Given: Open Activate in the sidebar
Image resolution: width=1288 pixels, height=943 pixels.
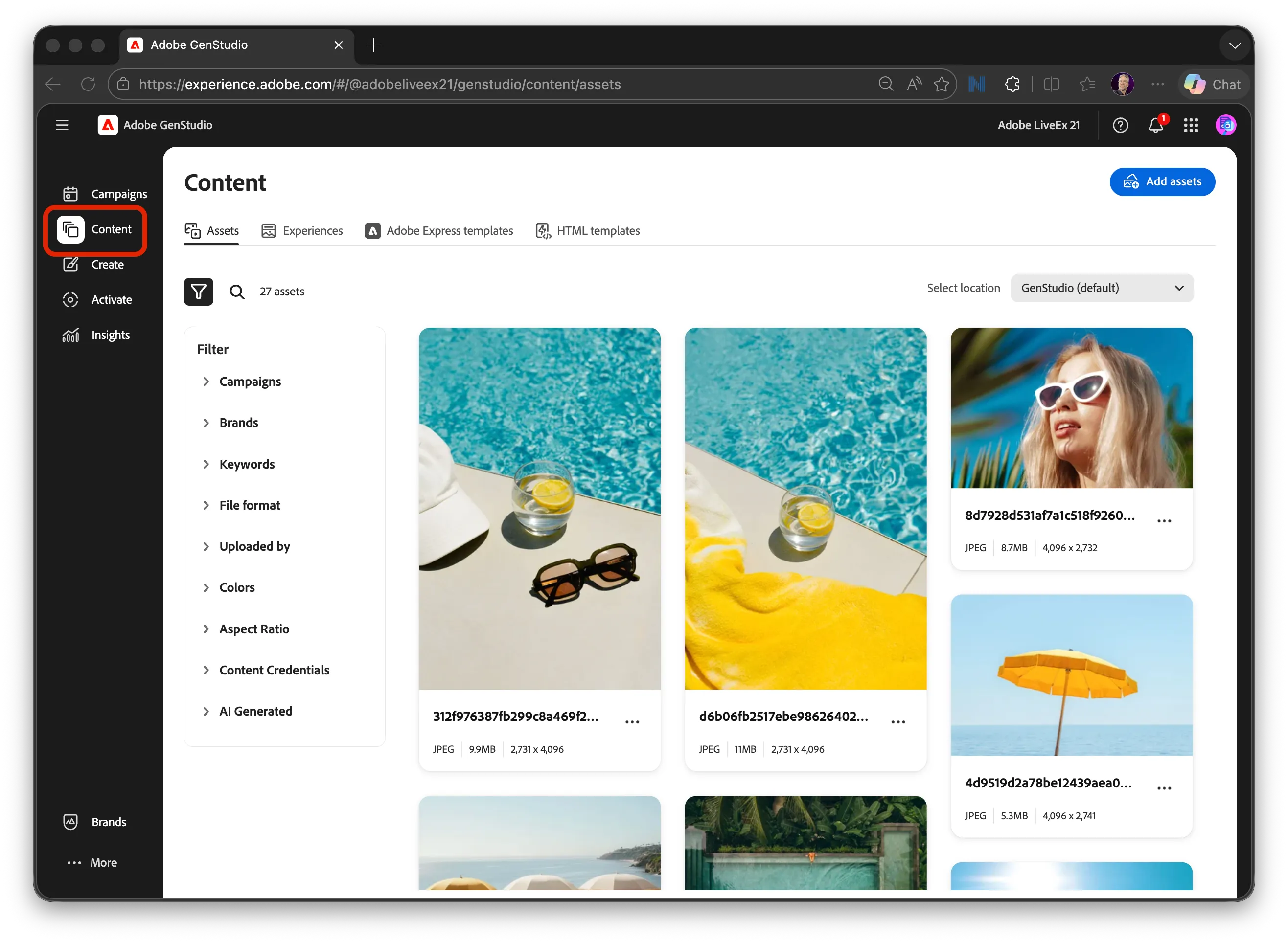Looking at the screenshot, I should [97, 300].
